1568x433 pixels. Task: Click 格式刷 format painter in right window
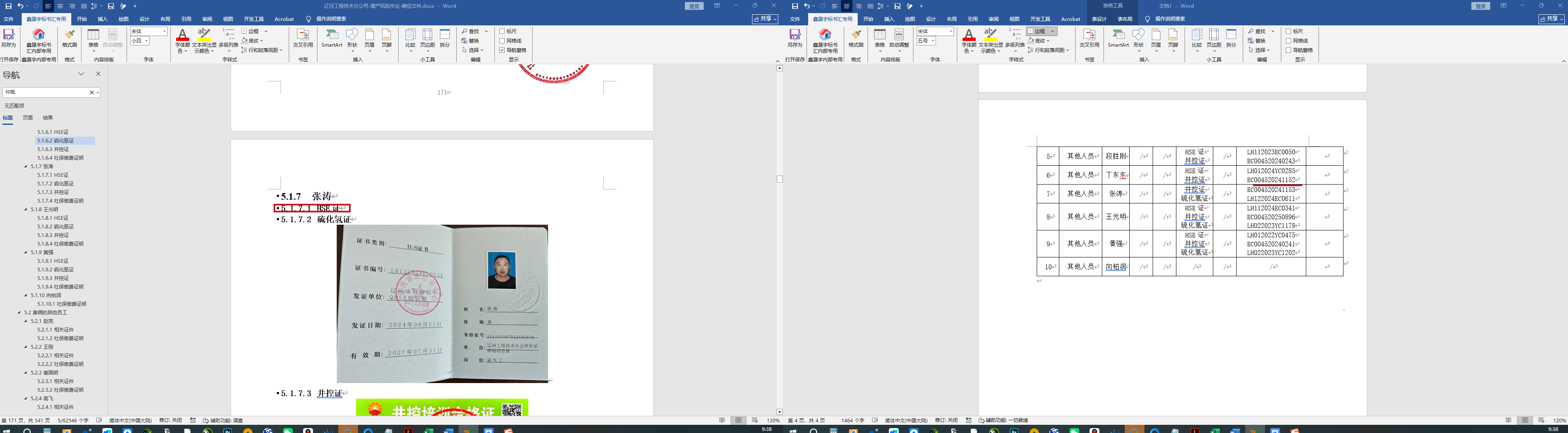click(x=856, y=38)
